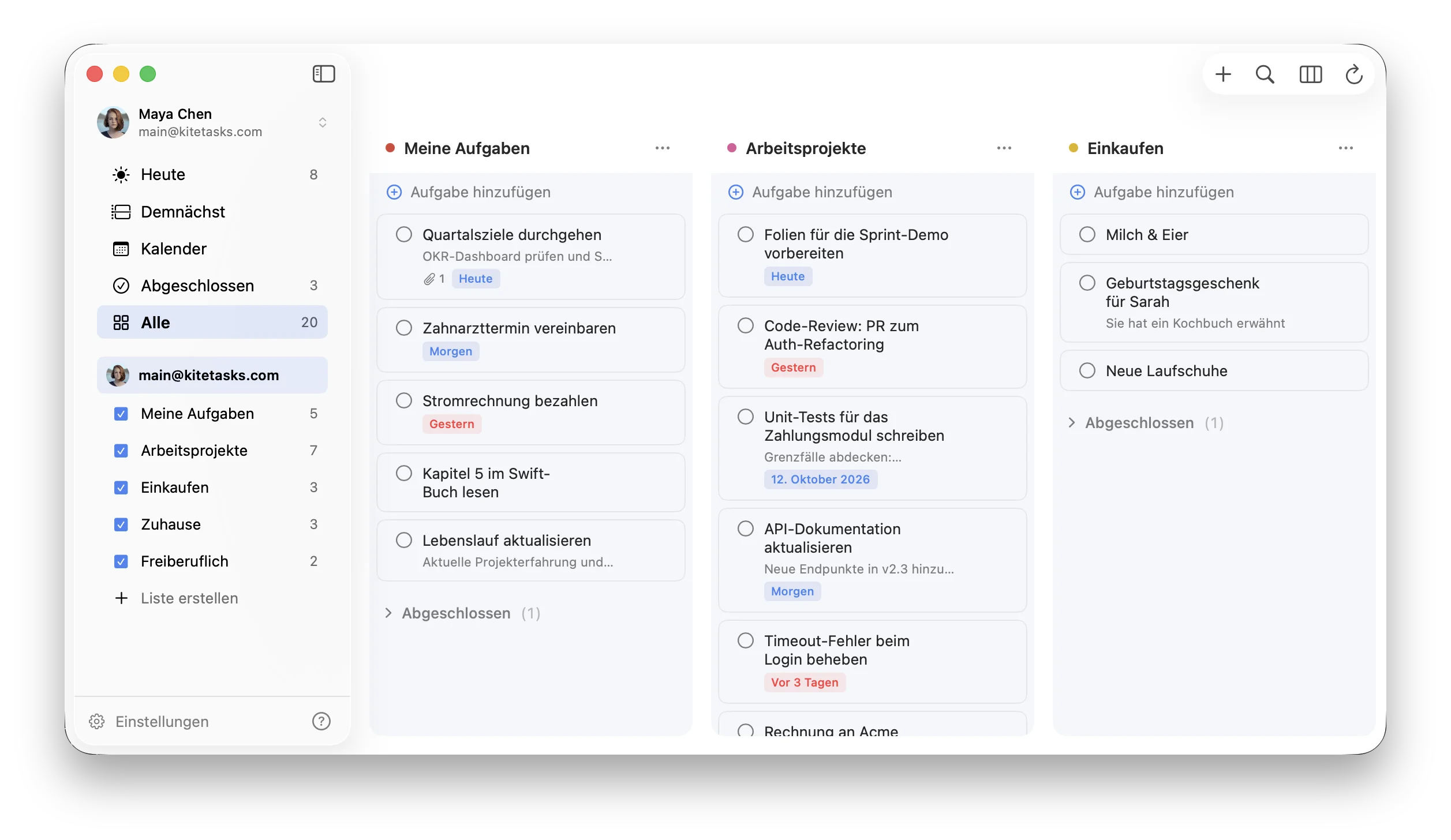Click the Einstellungen gear icon
Screen dimensions: 1451x840
pyautogui.click(x=97, y=721)
